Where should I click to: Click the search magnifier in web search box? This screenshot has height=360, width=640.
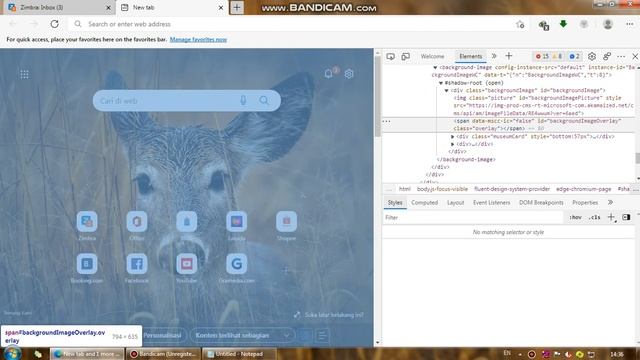[264, 100]
